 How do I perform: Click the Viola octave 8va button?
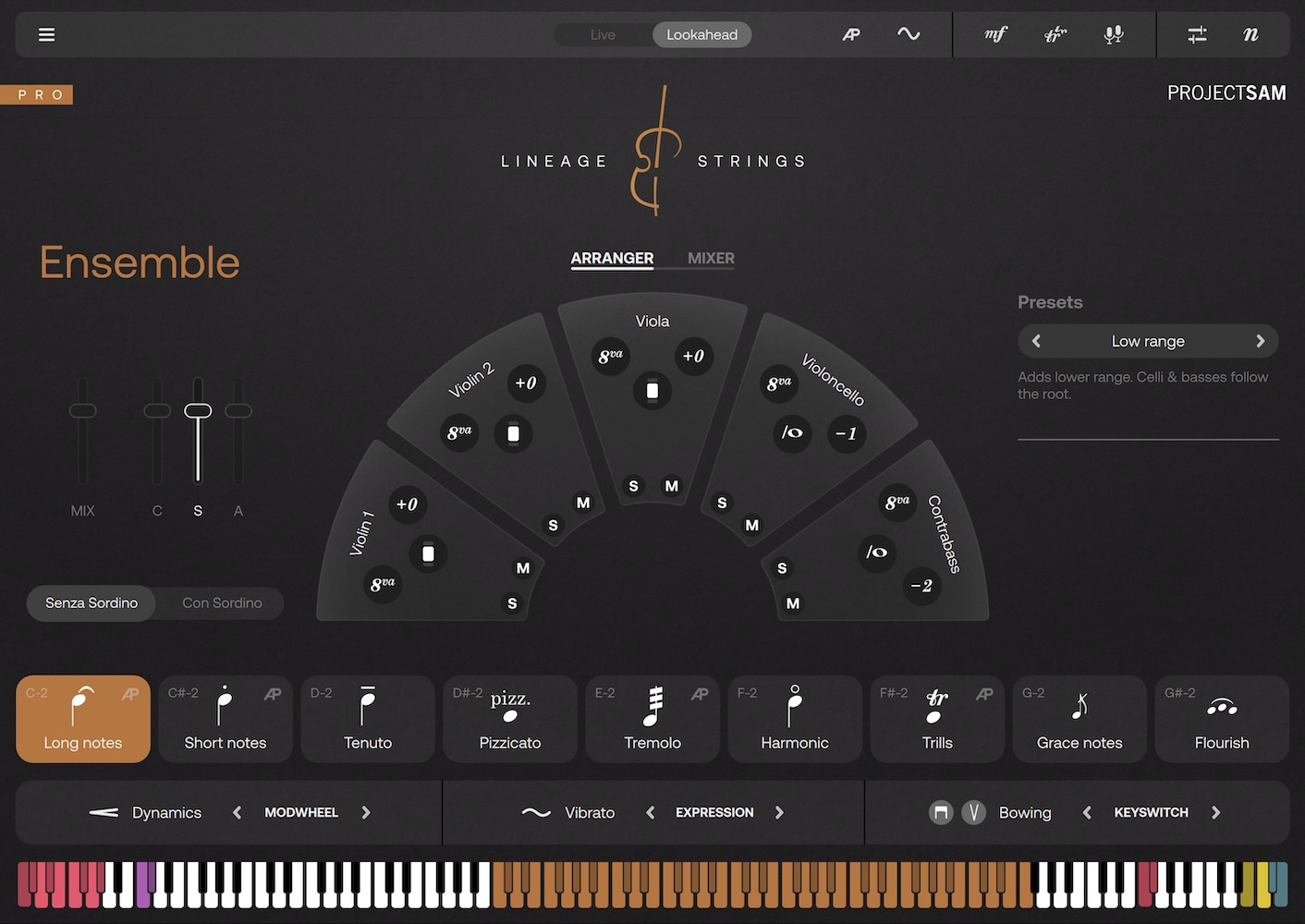pos(610,356)
